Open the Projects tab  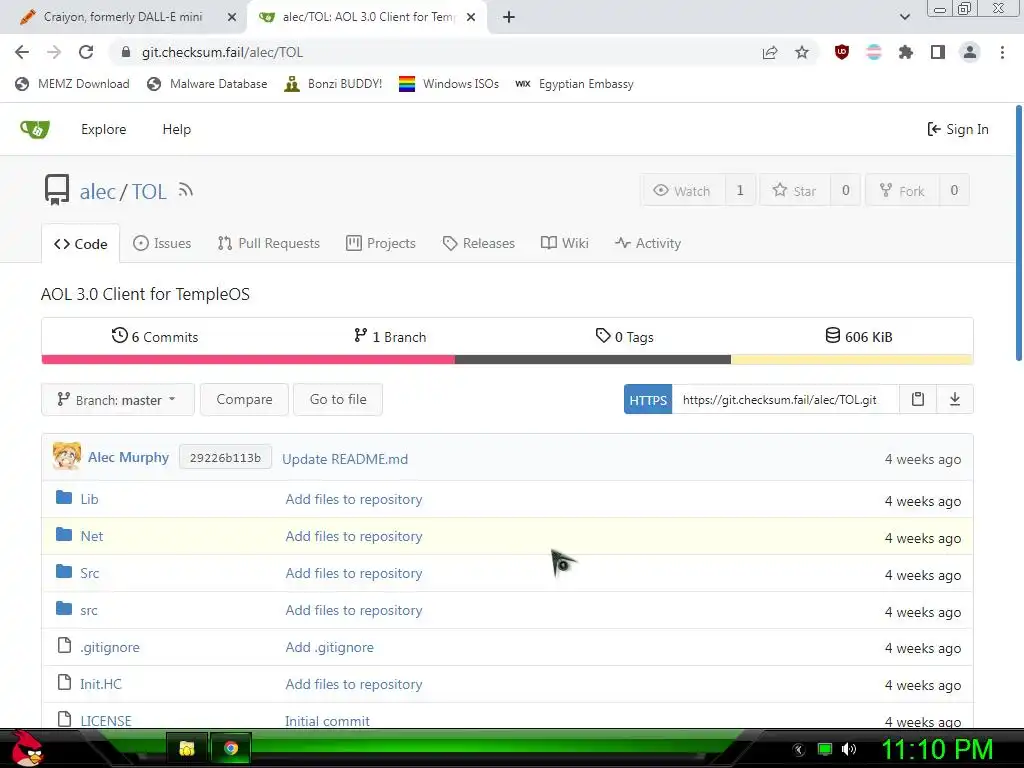click(381, 244)
